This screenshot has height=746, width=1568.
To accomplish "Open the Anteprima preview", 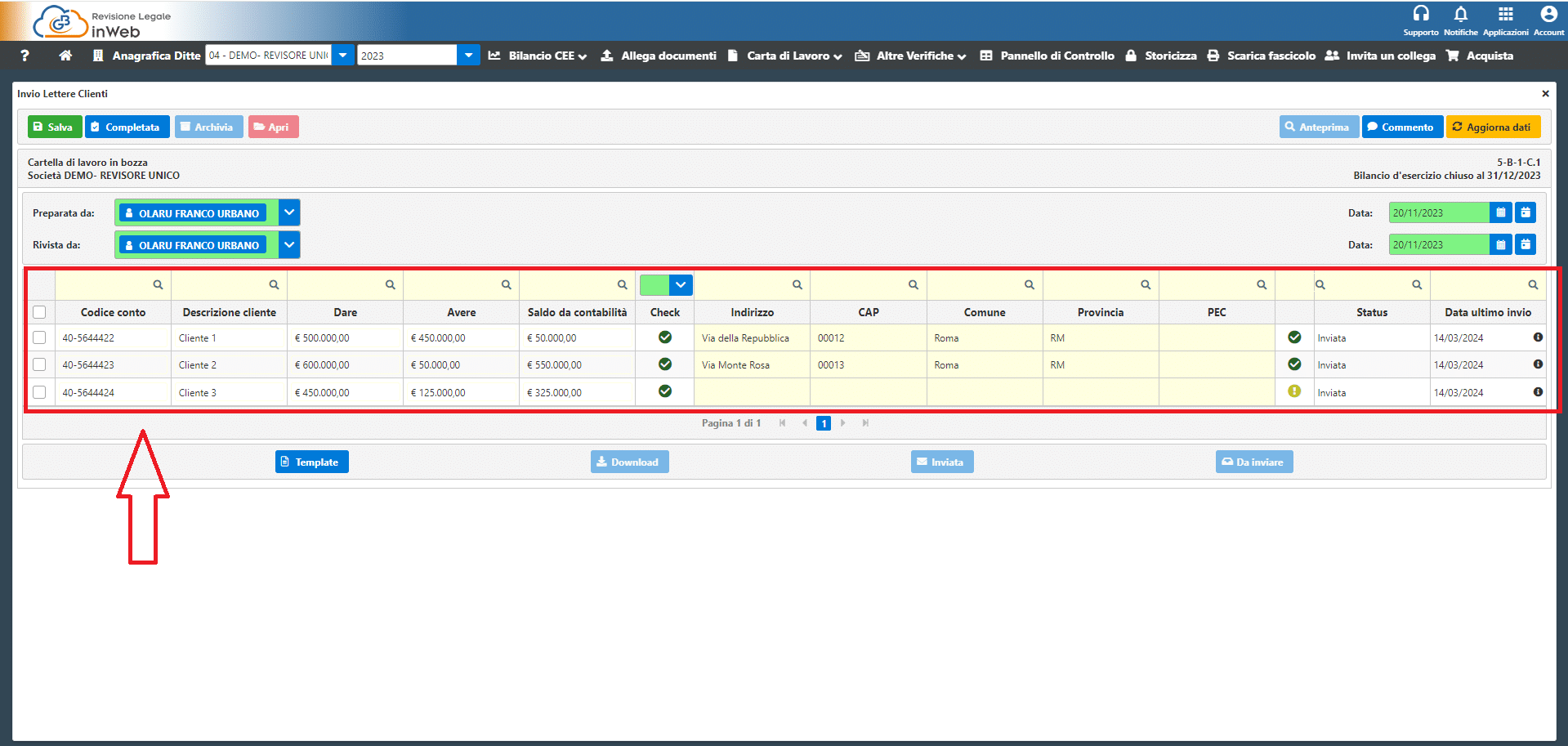I will (x=1319, y=127).
